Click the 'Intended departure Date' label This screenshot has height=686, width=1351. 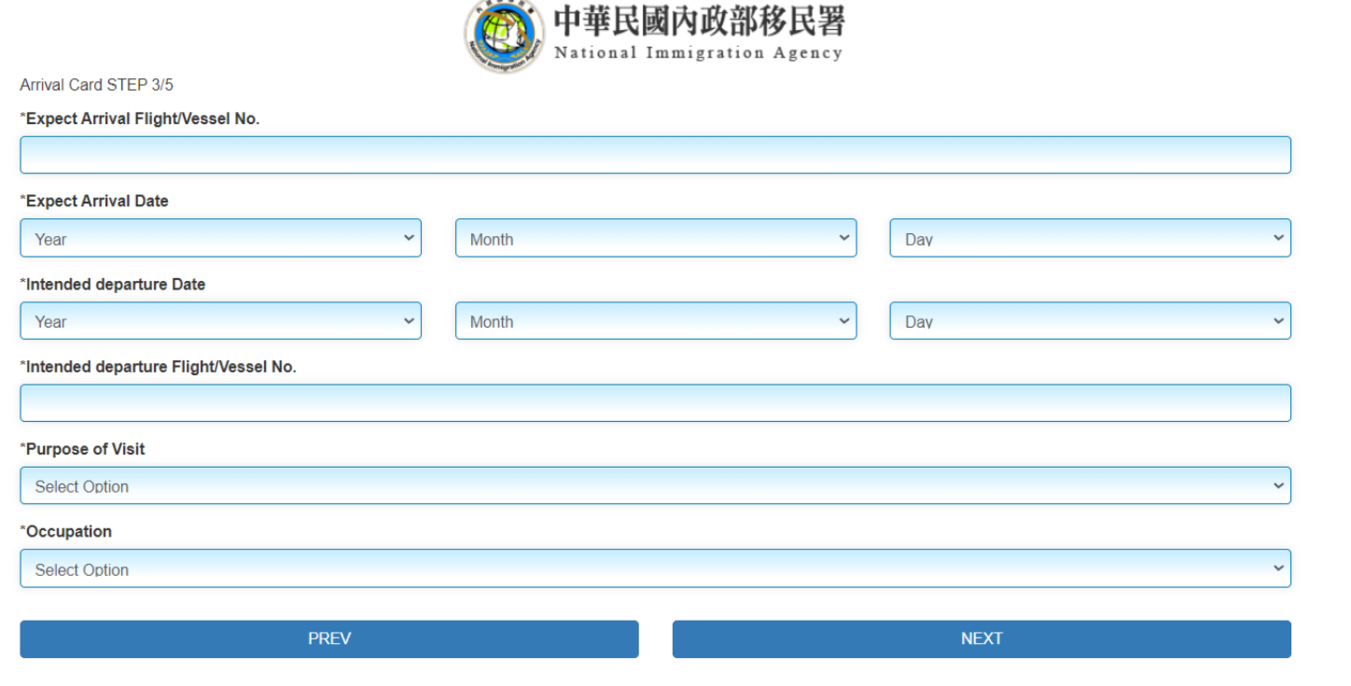pos(113,284)
